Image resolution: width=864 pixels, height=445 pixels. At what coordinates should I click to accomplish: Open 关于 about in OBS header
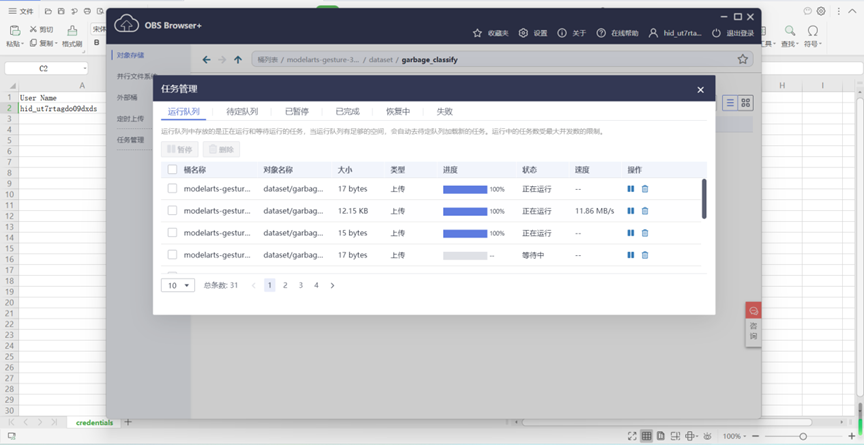(x=571, y=33)
